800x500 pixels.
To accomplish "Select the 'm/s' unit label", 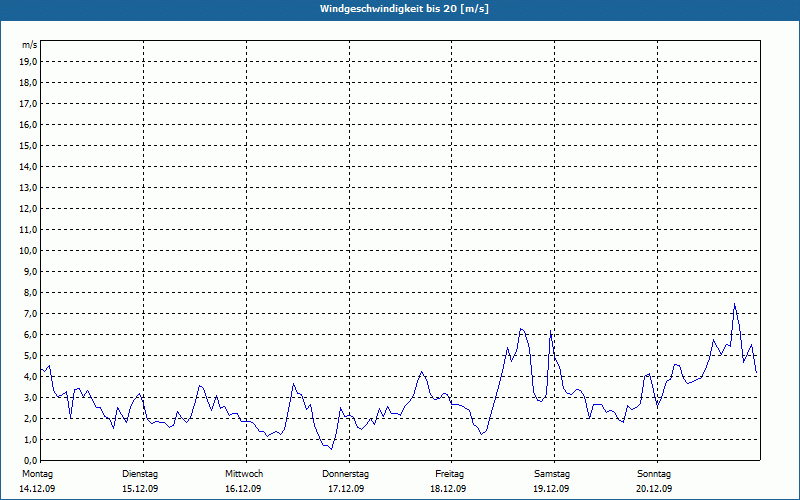I will click(x=30, y=45).
